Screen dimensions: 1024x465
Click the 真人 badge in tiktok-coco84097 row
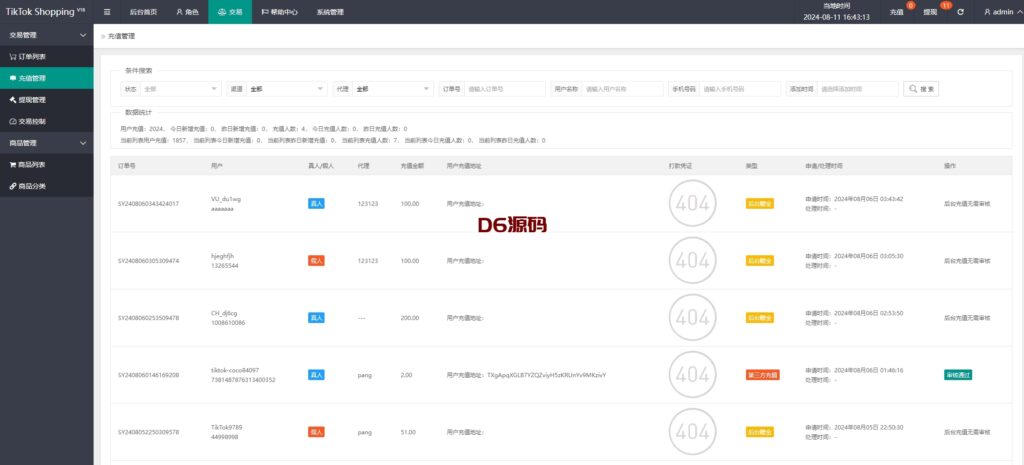point(316,375)
